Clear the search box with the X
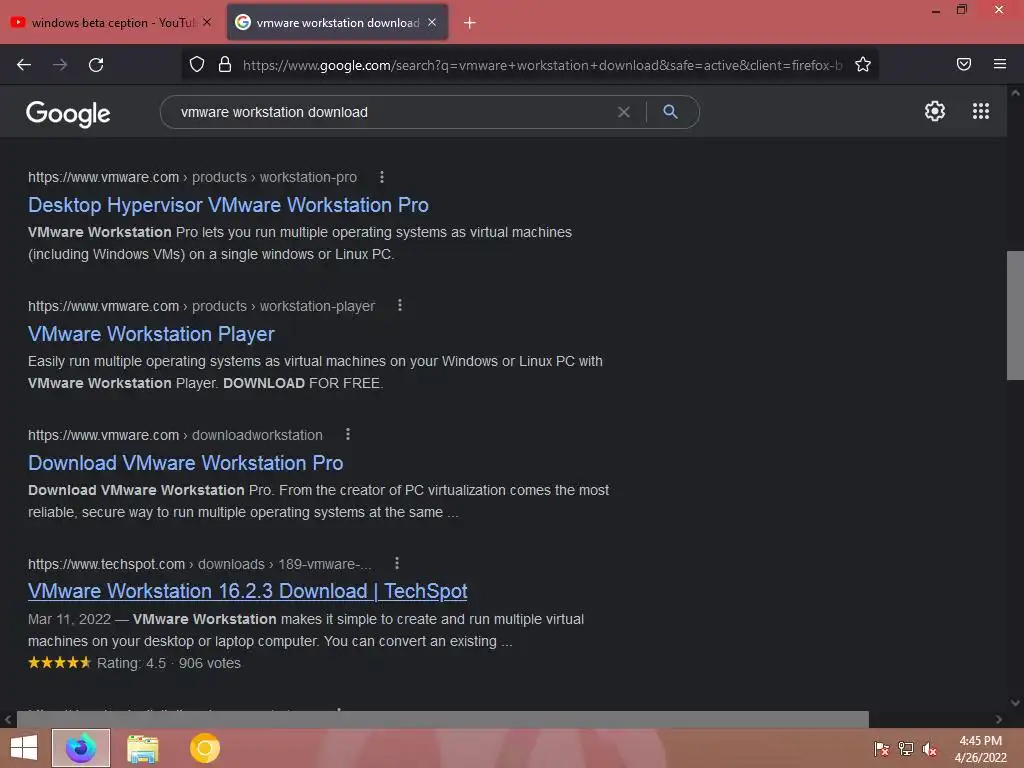Image resolution: width=1024 pixels, height=768 pixels. (x=624, y=112)
